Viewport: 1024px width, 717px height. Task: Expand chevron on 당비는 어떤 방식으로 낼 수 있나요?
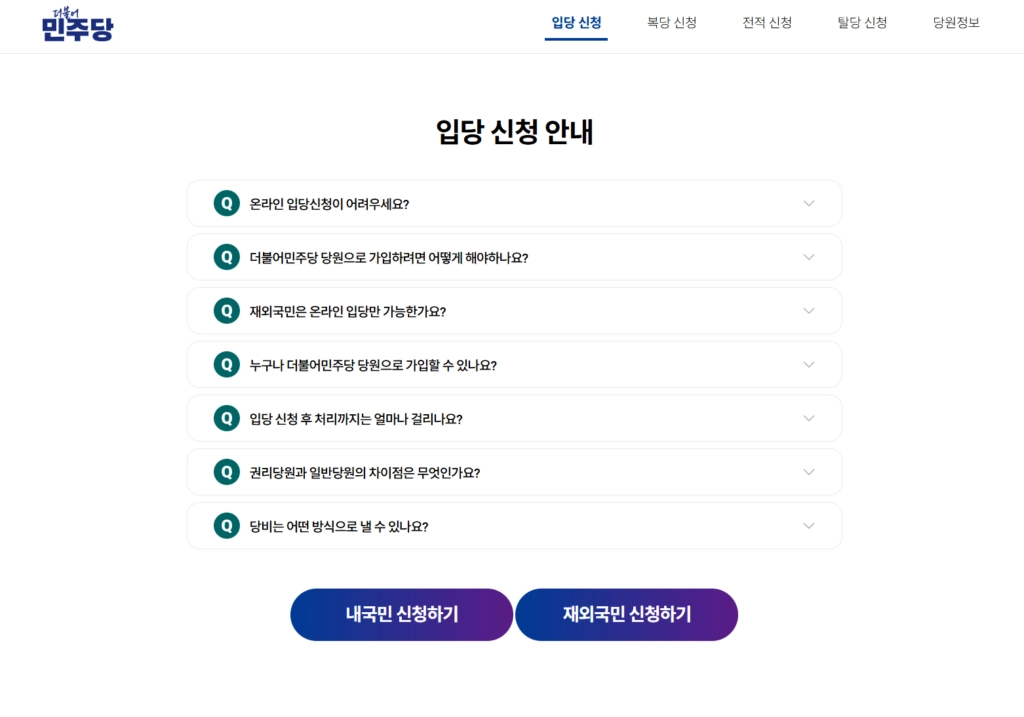click(x=808, y=526)
